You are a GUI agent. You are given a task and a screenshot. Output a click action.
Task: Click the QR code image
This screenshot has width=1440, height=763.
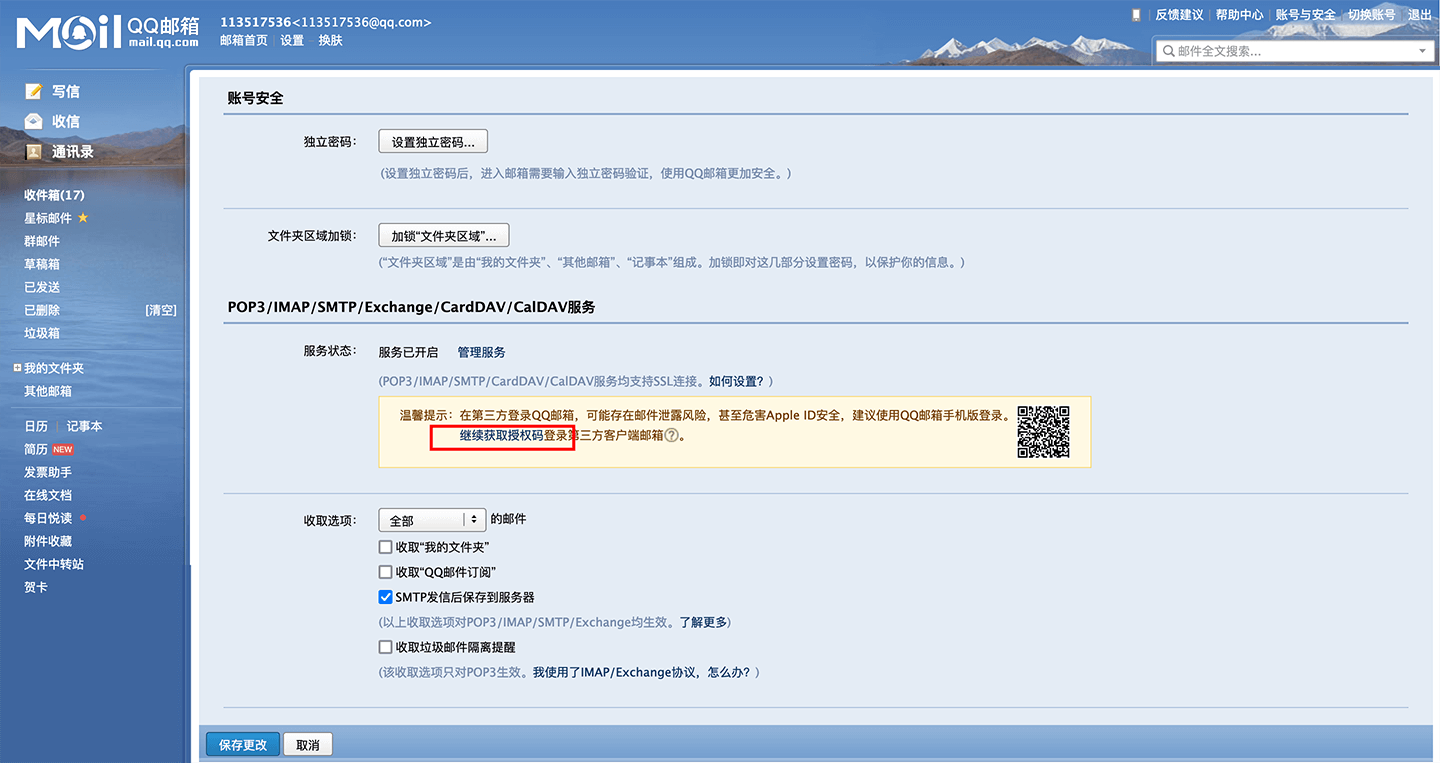1044,432
